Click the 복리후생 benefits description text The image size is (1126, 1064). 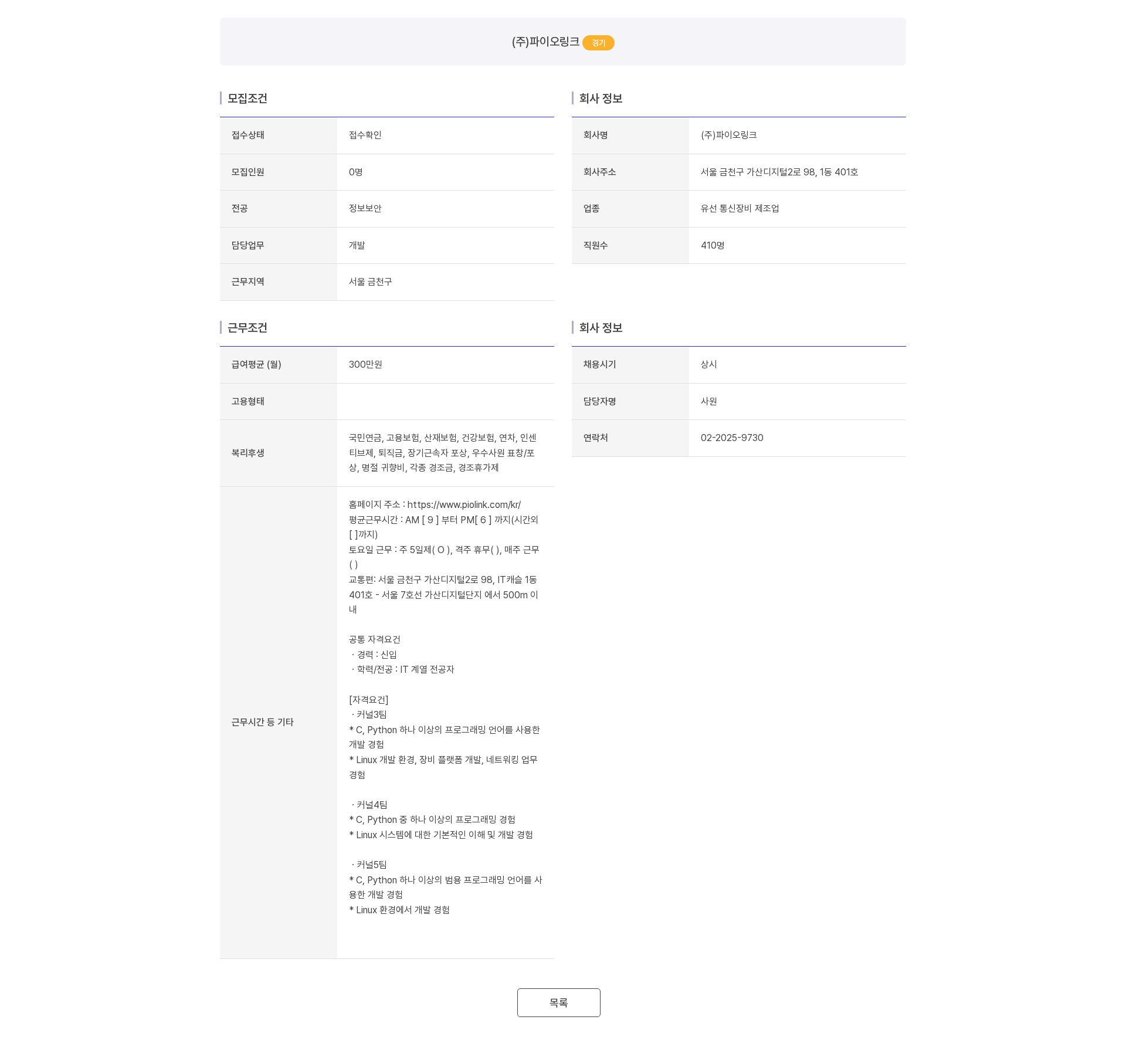pyautogui.click(x=443, y=453)
